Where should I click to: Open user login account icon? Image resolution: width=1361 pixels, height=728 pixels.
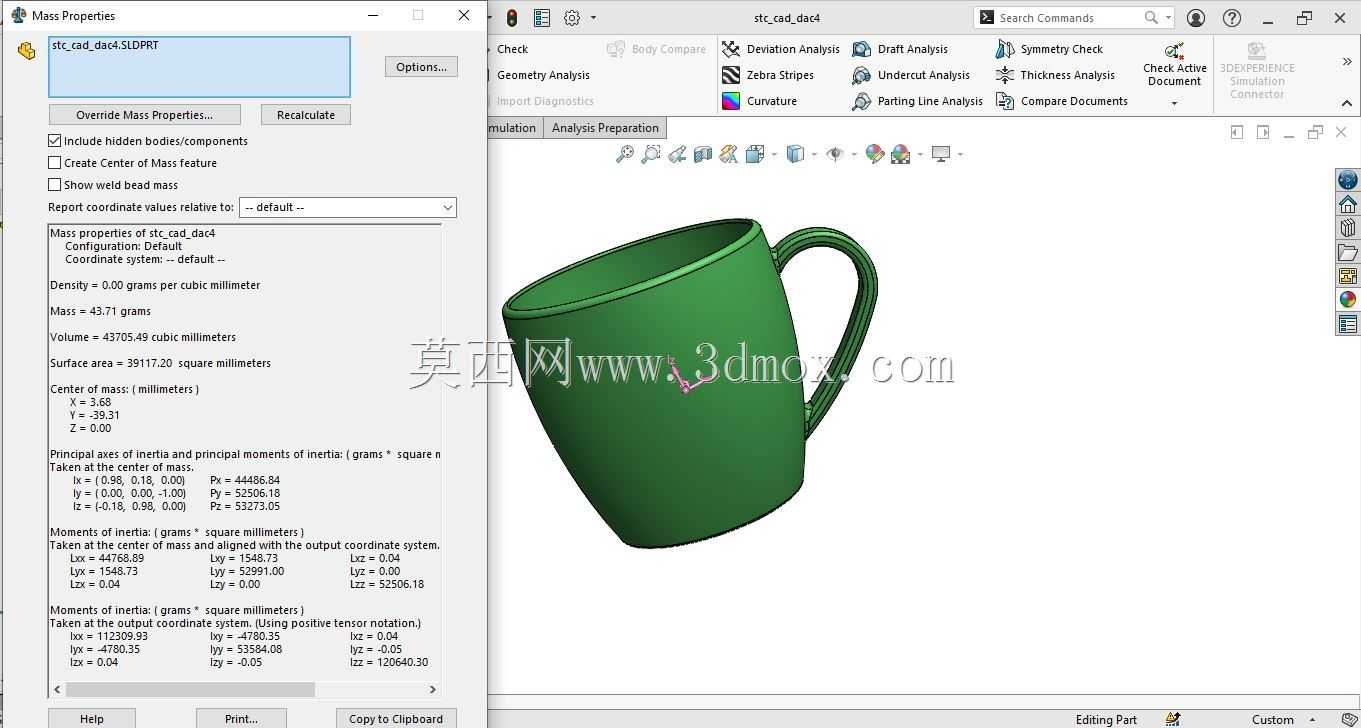[1196, 18]
